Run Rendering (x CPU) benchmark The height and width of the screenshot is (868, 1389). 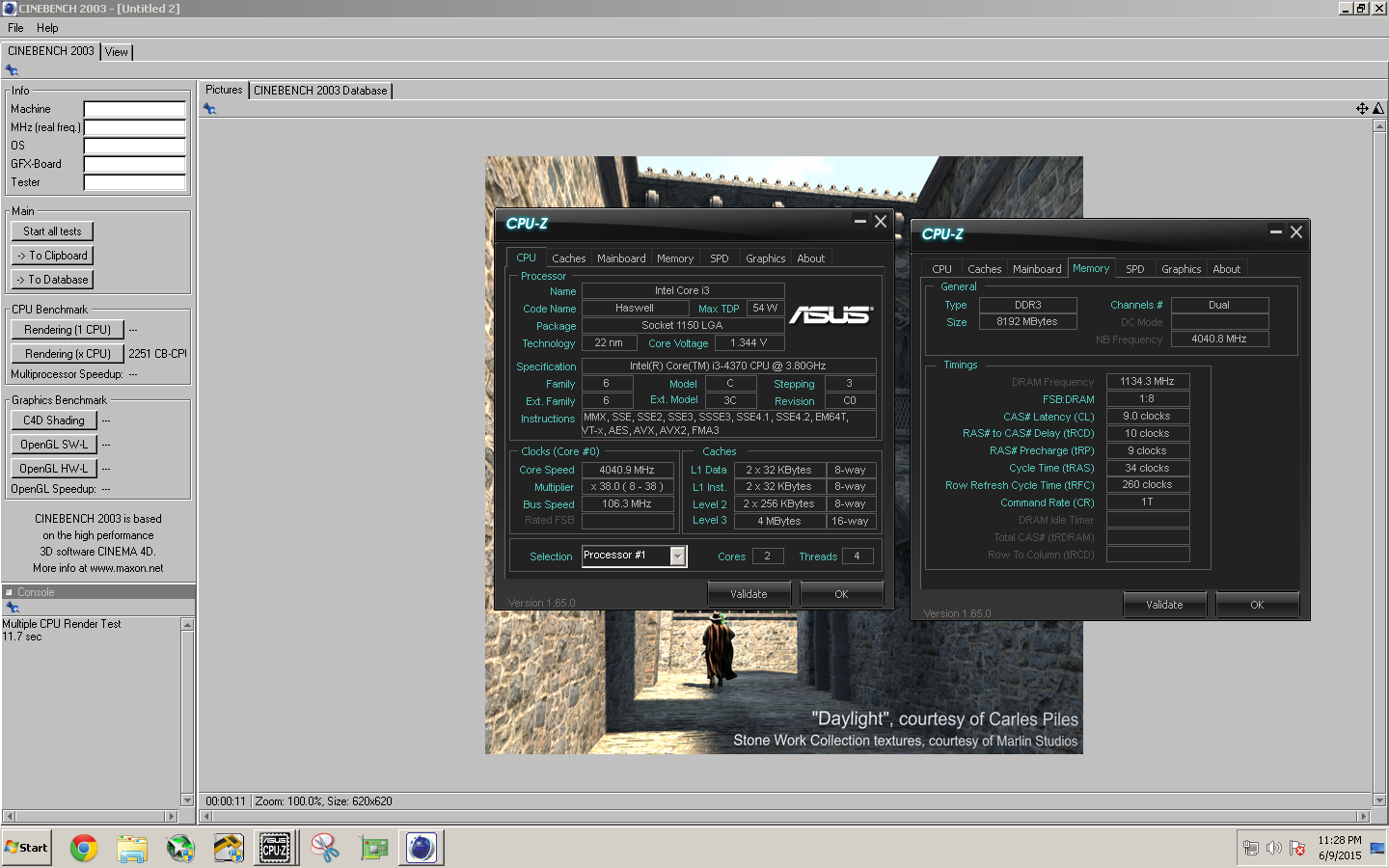point(68,354)
